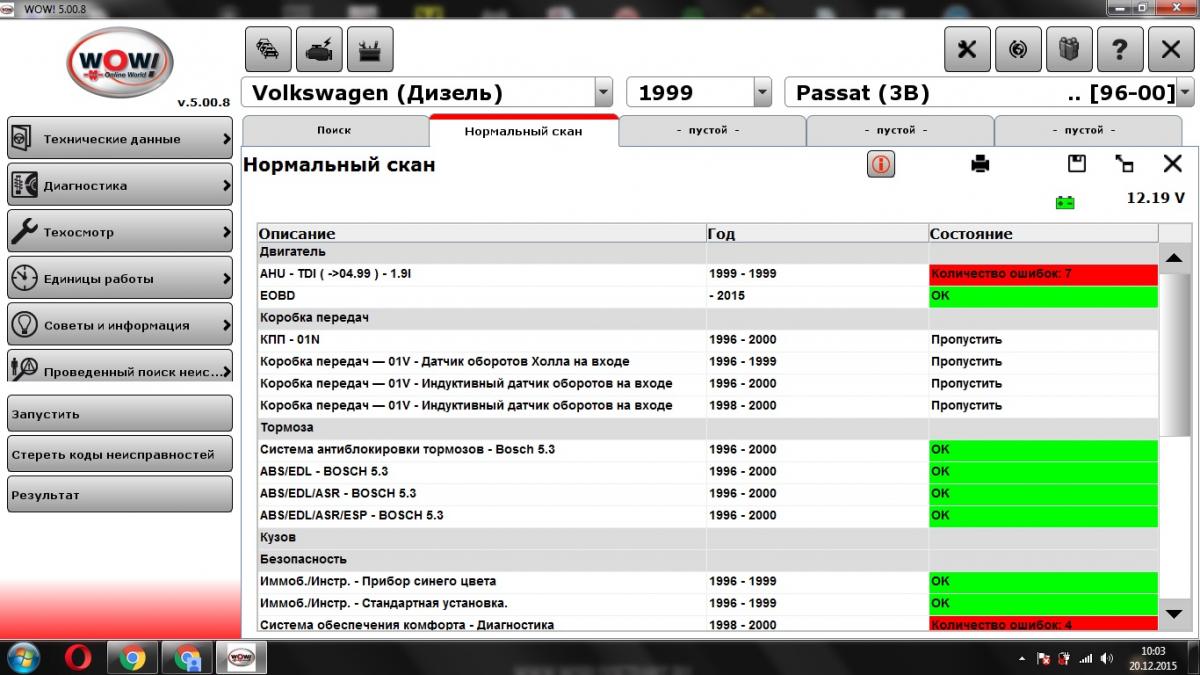Click the Год column header
Image resolution: width=1200 pixels, height=675 pixels.
(817, 234)
